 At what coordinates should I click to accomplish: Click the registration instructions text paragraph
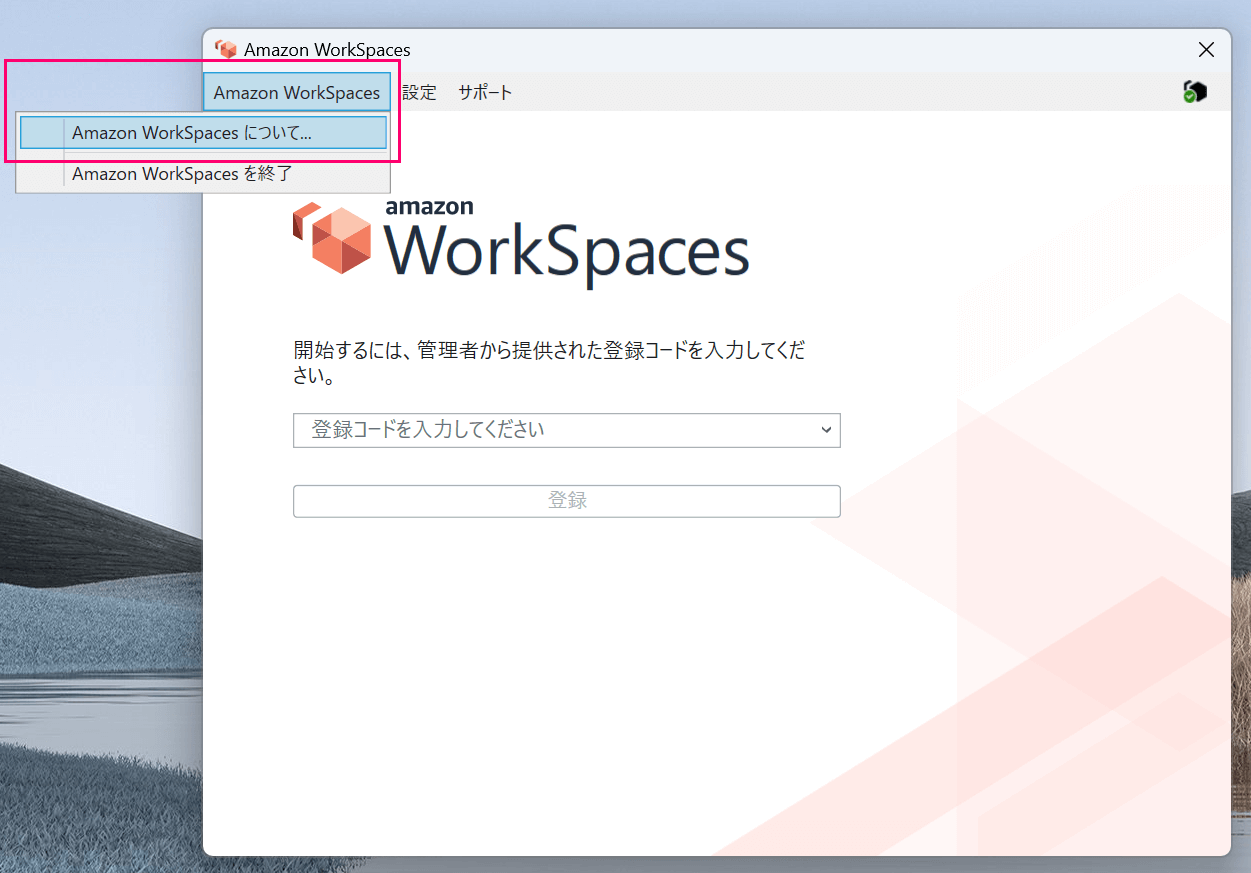click(550, 360)
